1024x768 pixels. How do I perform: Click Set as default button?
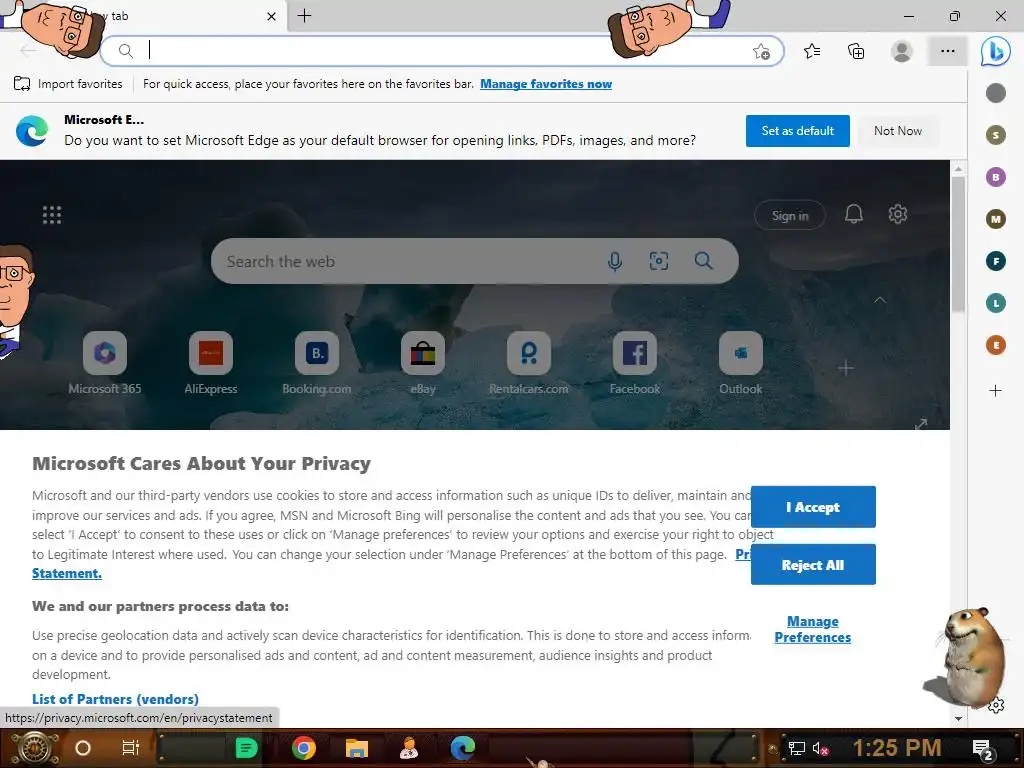point(797,131)
